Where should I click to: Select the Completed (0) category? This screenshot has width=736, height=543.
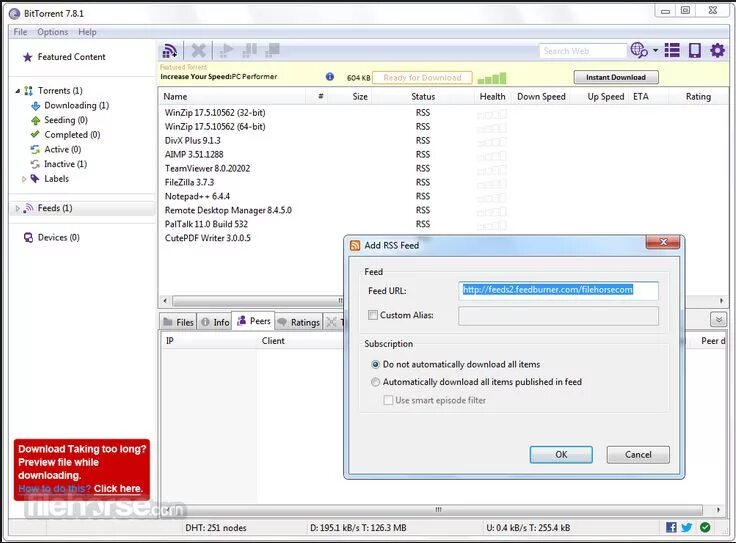[66, 135]
